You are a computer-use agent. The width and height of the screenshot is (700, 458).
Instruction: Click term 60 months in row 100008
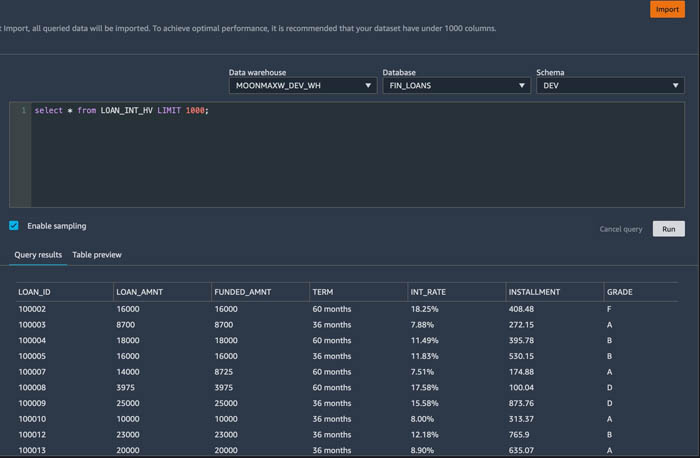point(332,387)
